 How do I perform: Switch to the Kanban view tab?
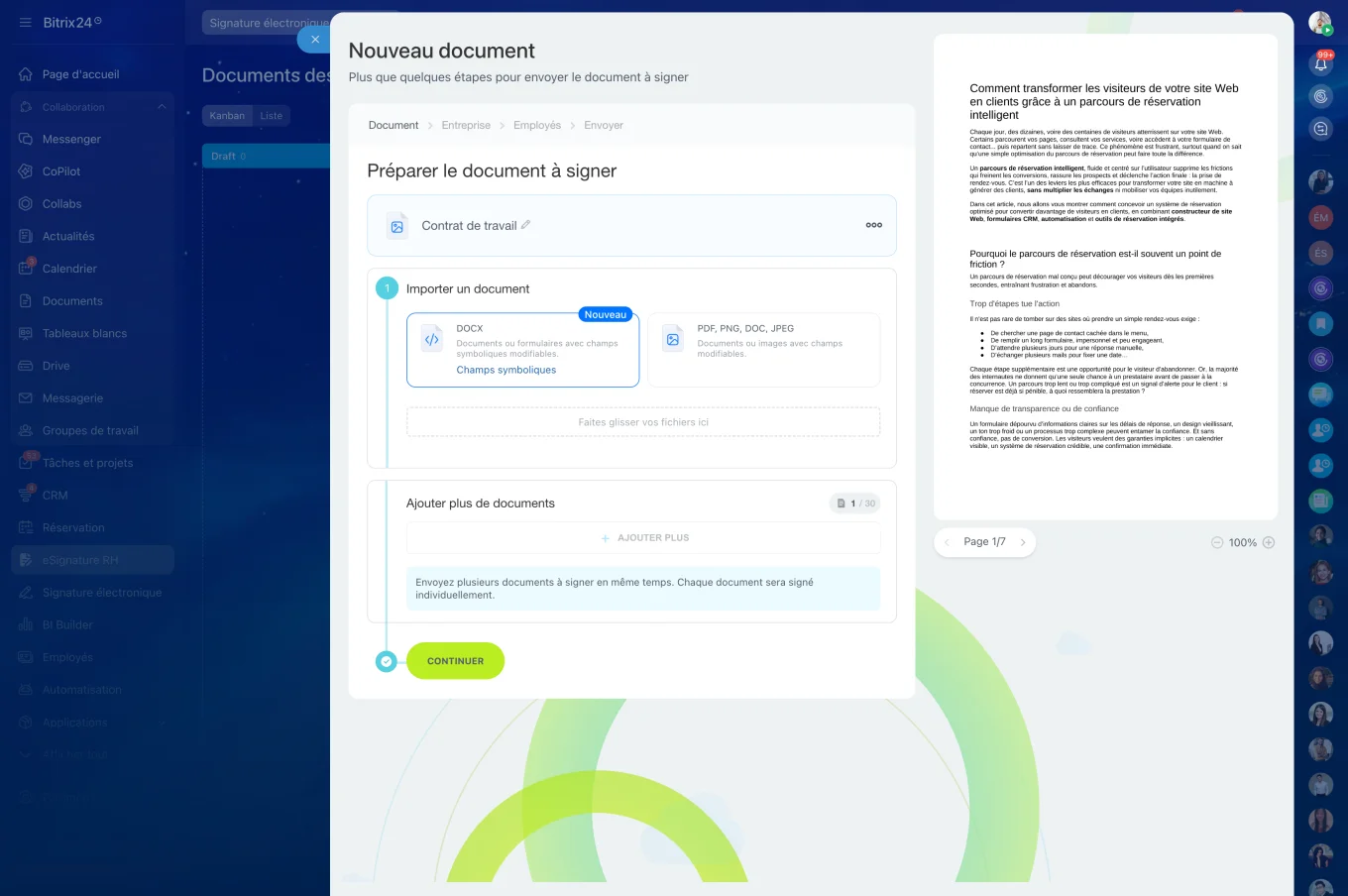point(227,116)
